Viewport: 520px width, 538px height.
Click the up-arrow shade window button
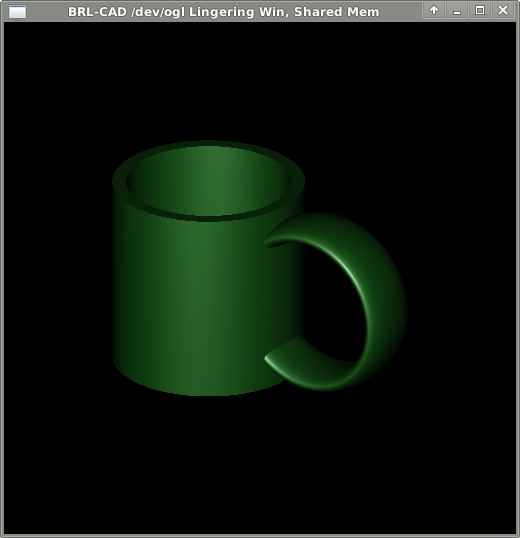pyautogui.click(x=434, y=11)
